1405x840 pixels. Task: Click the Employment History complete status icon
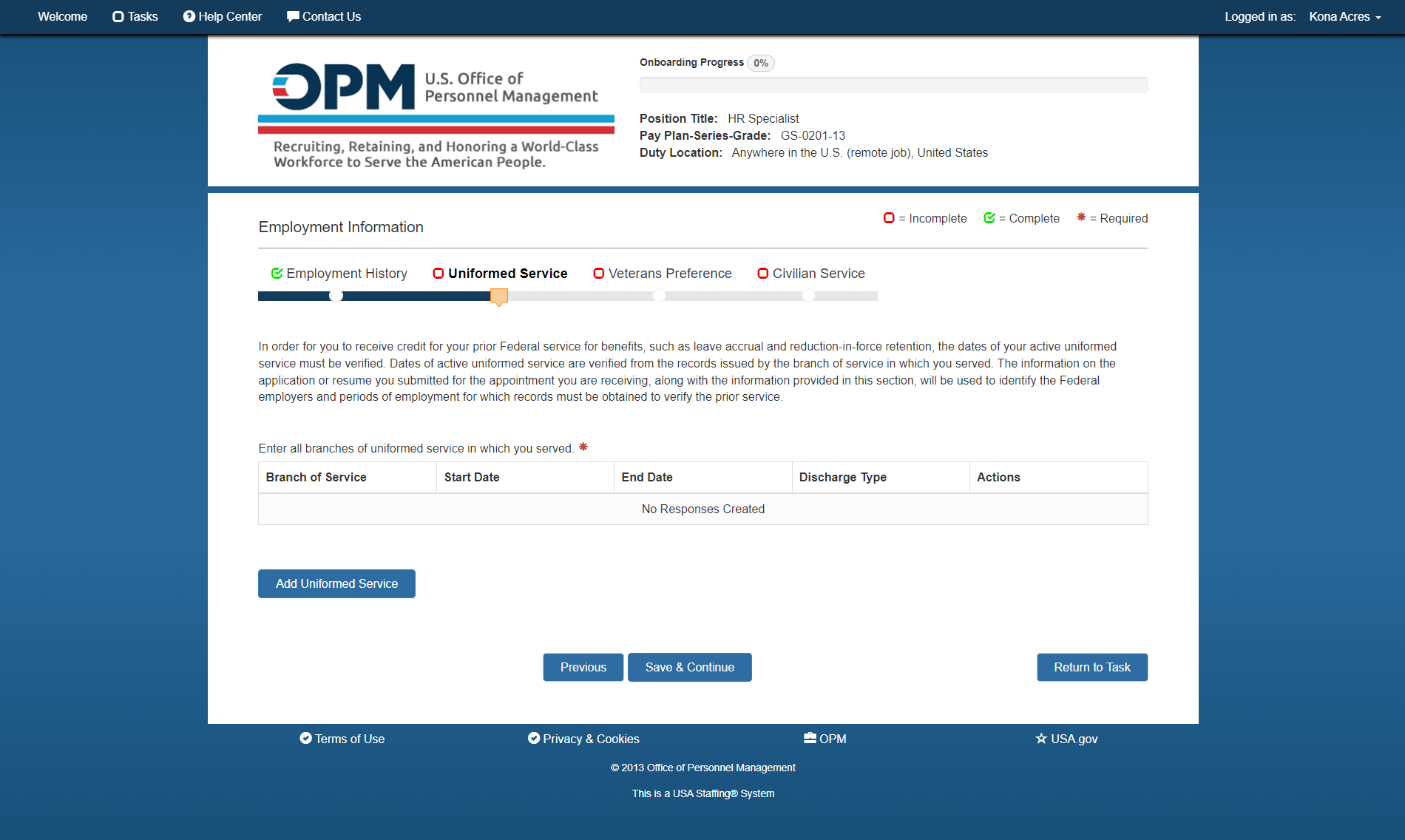click(277, 274)
